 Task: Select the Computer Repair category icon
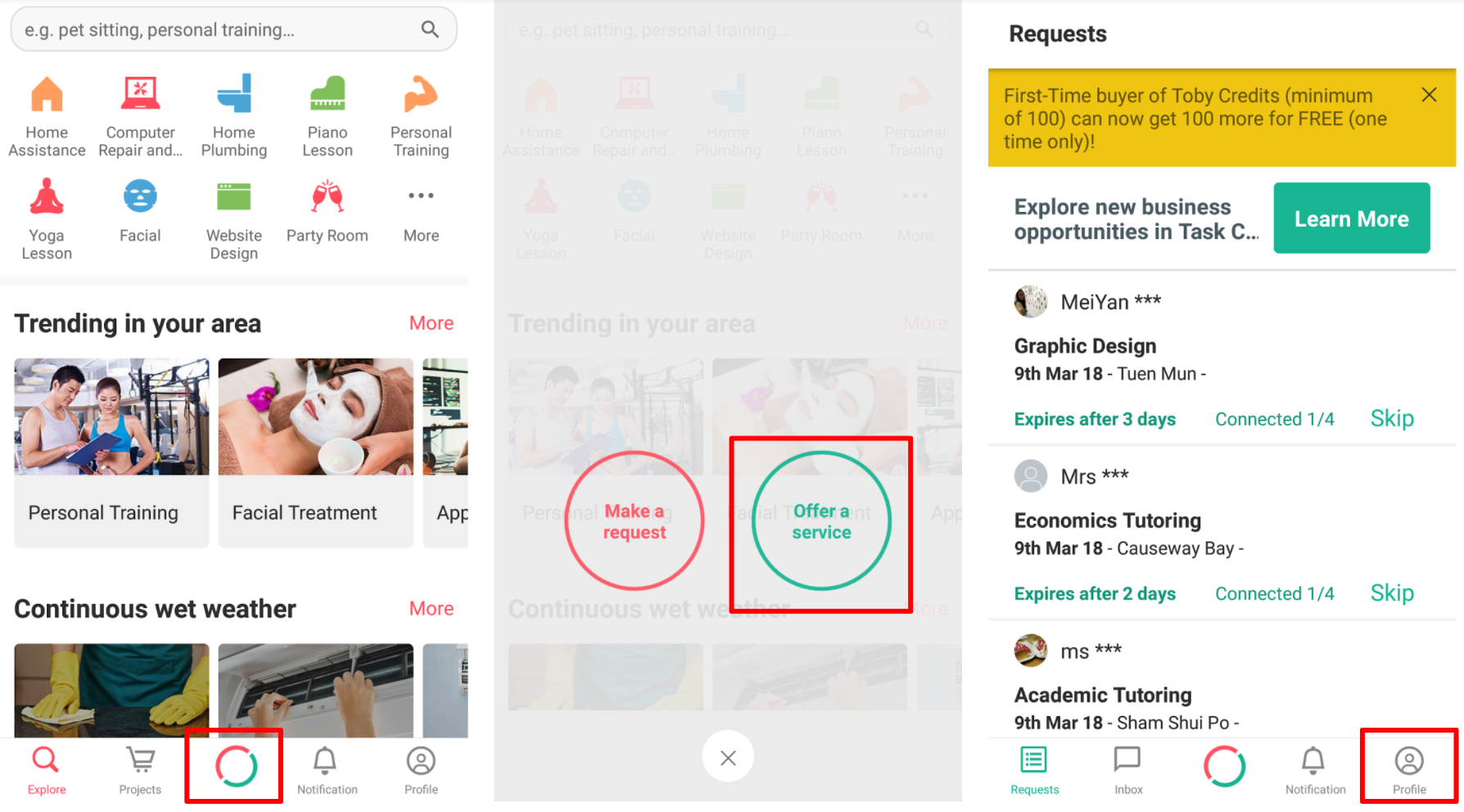(x=140, y=93)
